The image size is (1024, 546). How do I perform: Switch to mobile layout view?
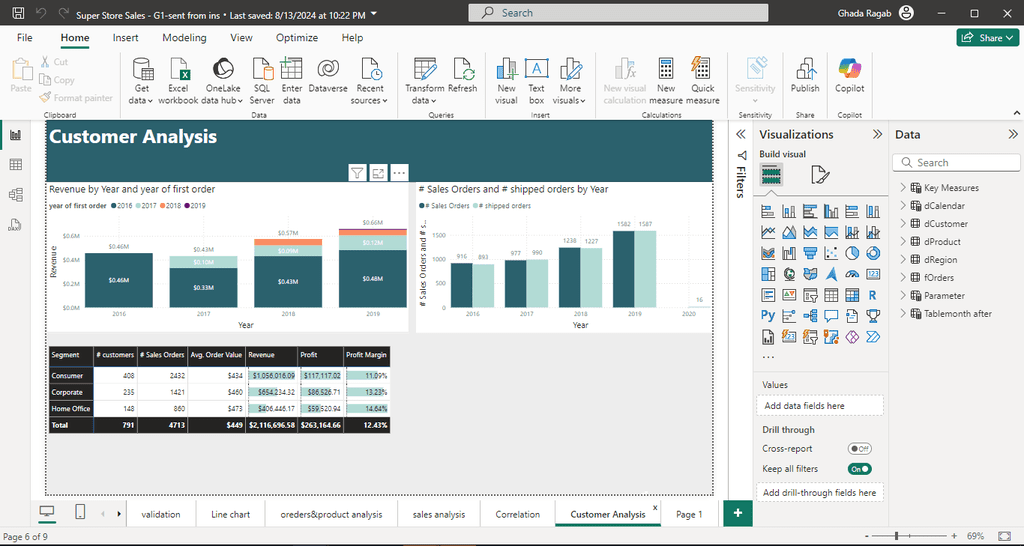coord(80,513)
